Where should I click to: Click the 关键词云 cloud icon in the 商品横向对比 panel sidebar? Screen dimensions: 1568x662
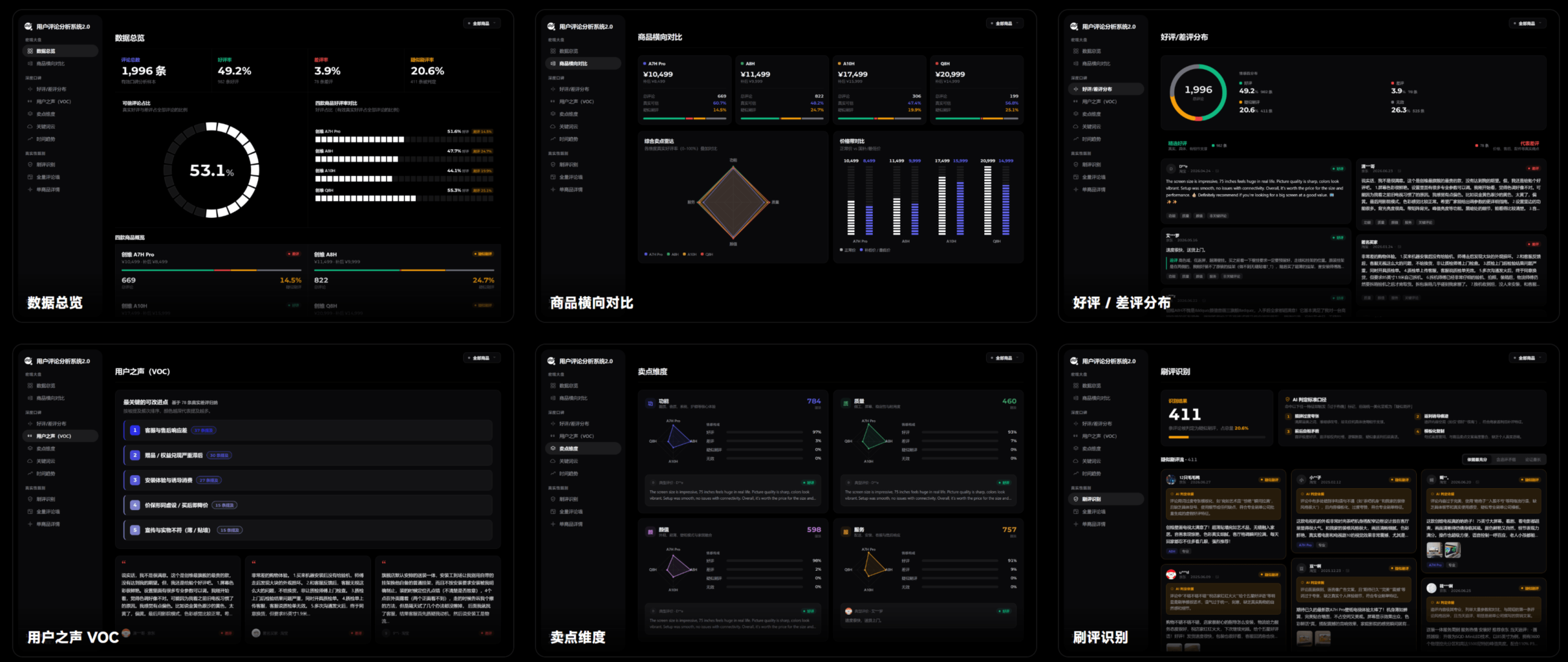553,127
